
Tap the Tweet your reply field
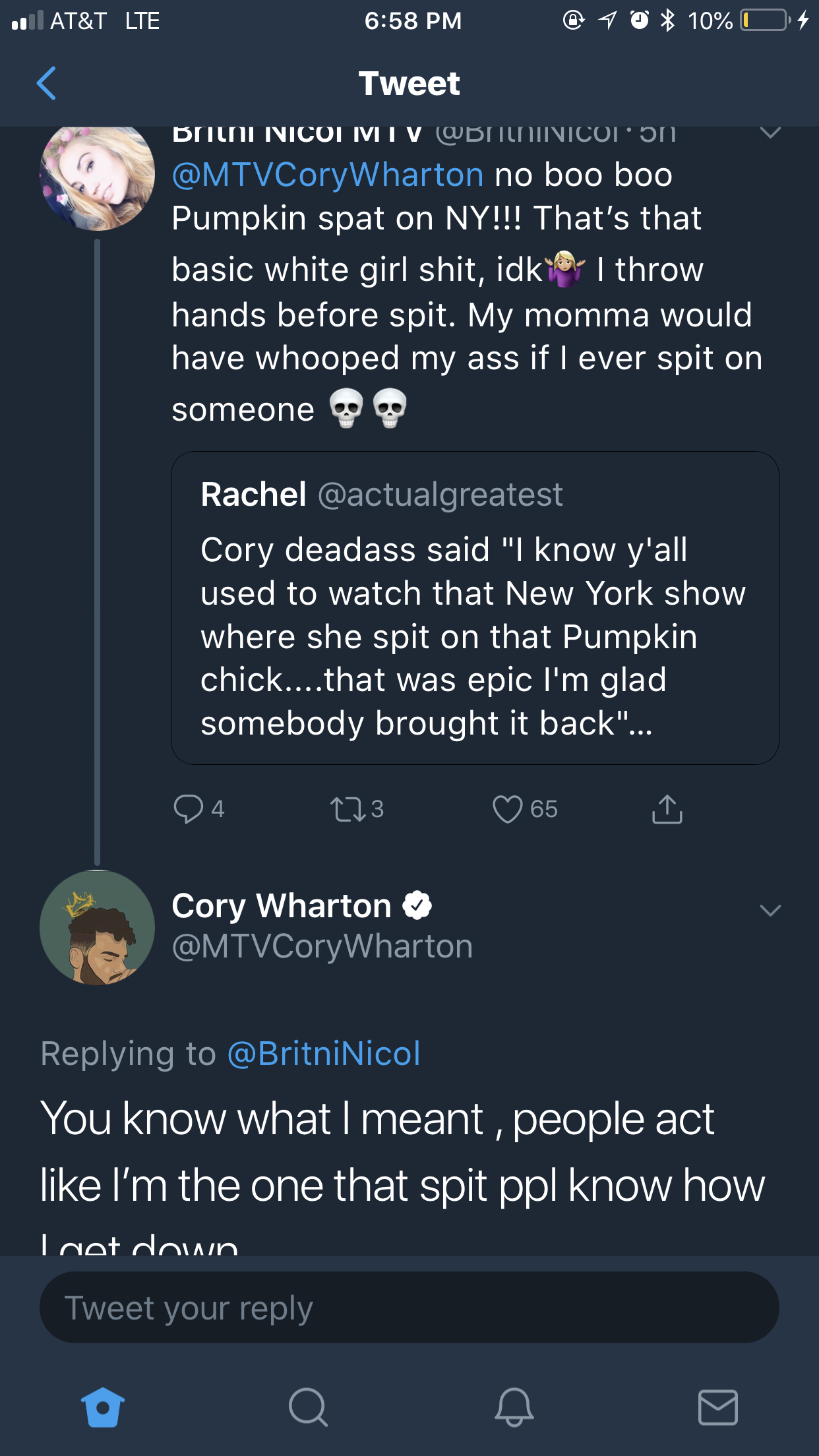click(409, 1308)
